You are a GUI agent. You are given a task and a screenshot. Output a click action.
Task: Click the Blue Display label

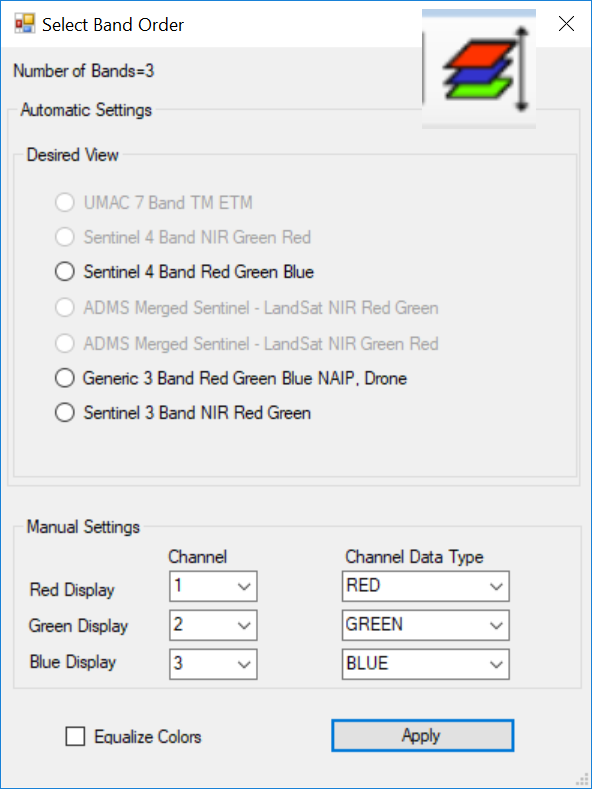(73, 662)
